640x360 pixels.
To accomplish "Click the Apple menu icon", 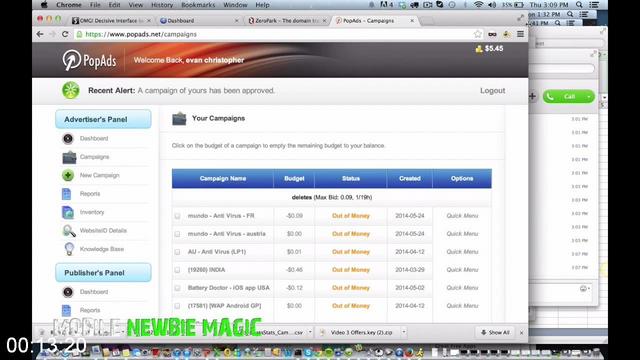I will tap(44, 5).
